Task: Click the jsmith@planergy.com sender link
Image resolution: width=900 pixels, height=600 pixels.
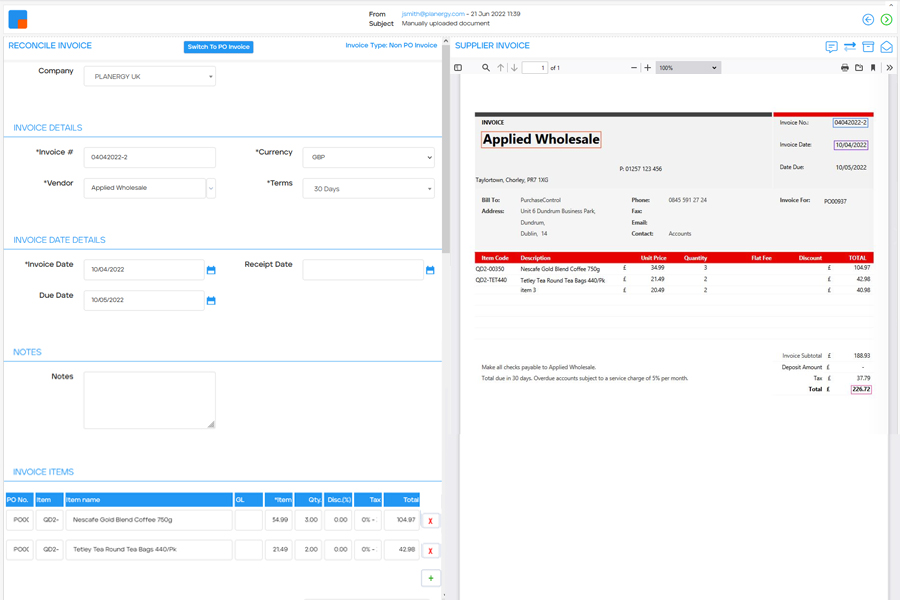Action: [x=433, y=14]
